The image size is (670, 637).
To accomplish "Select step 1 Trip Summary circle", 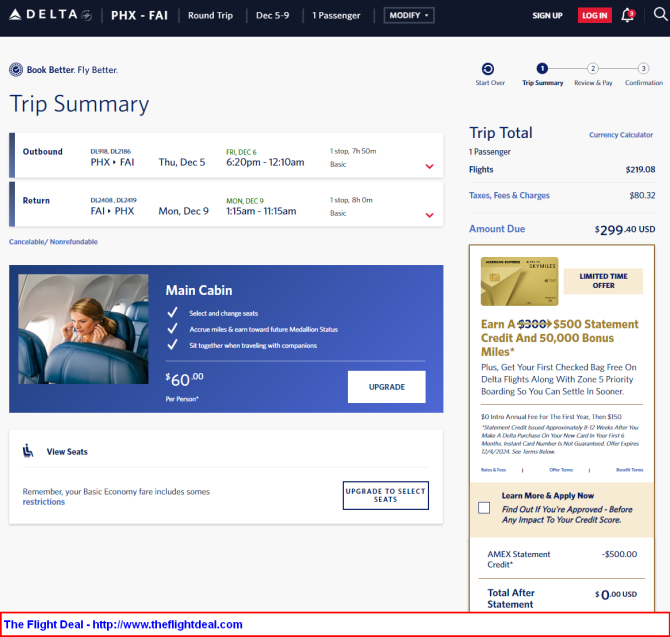I will click(x=542, y=68).
